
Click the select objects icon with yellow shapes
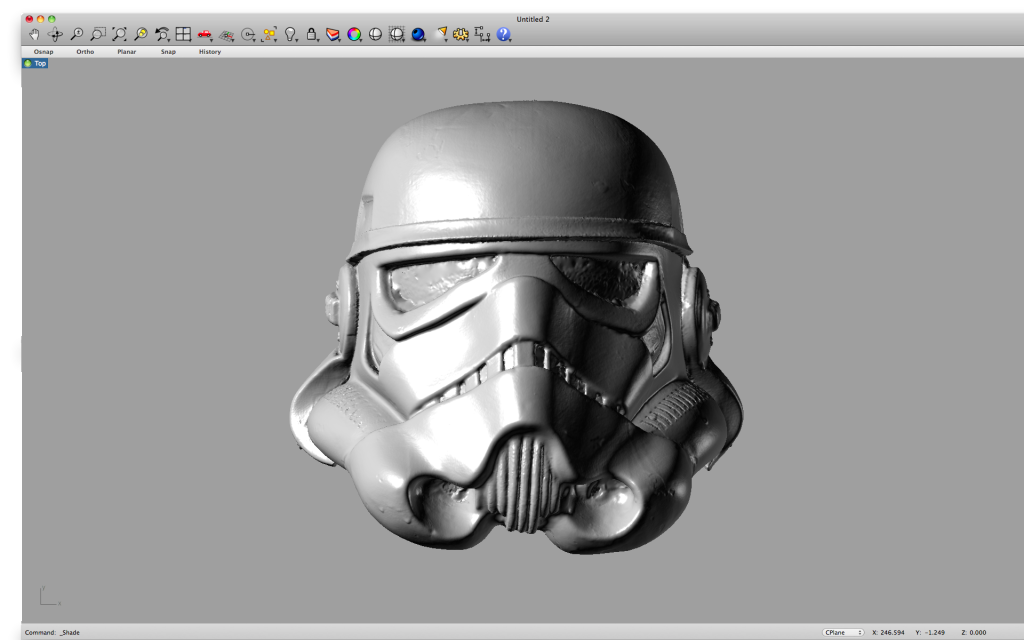point(269,34)
